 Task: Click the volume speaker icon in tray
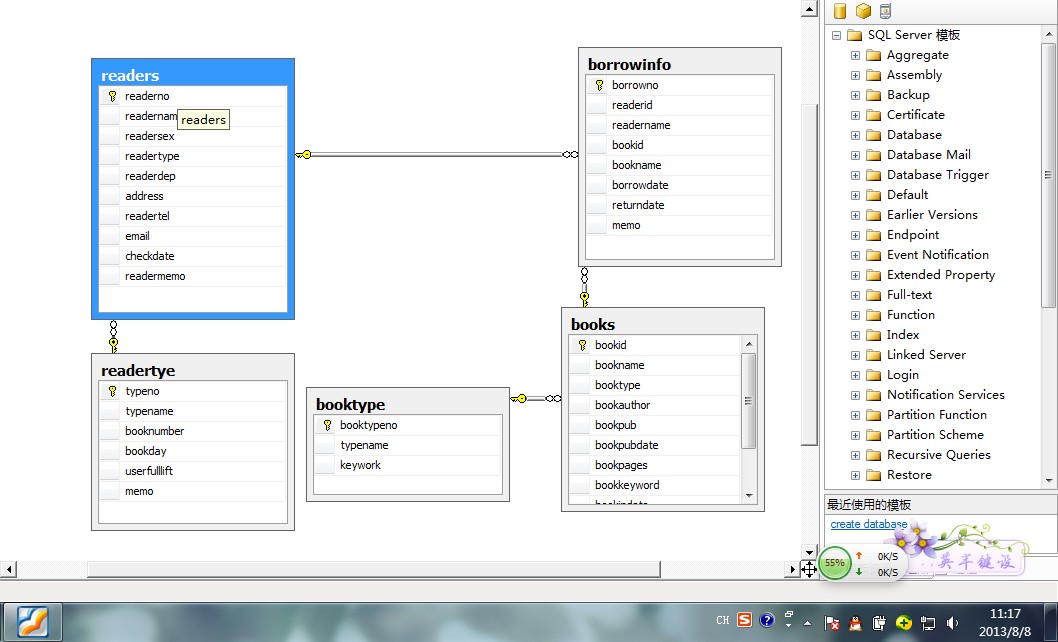[x=952, y=622]
